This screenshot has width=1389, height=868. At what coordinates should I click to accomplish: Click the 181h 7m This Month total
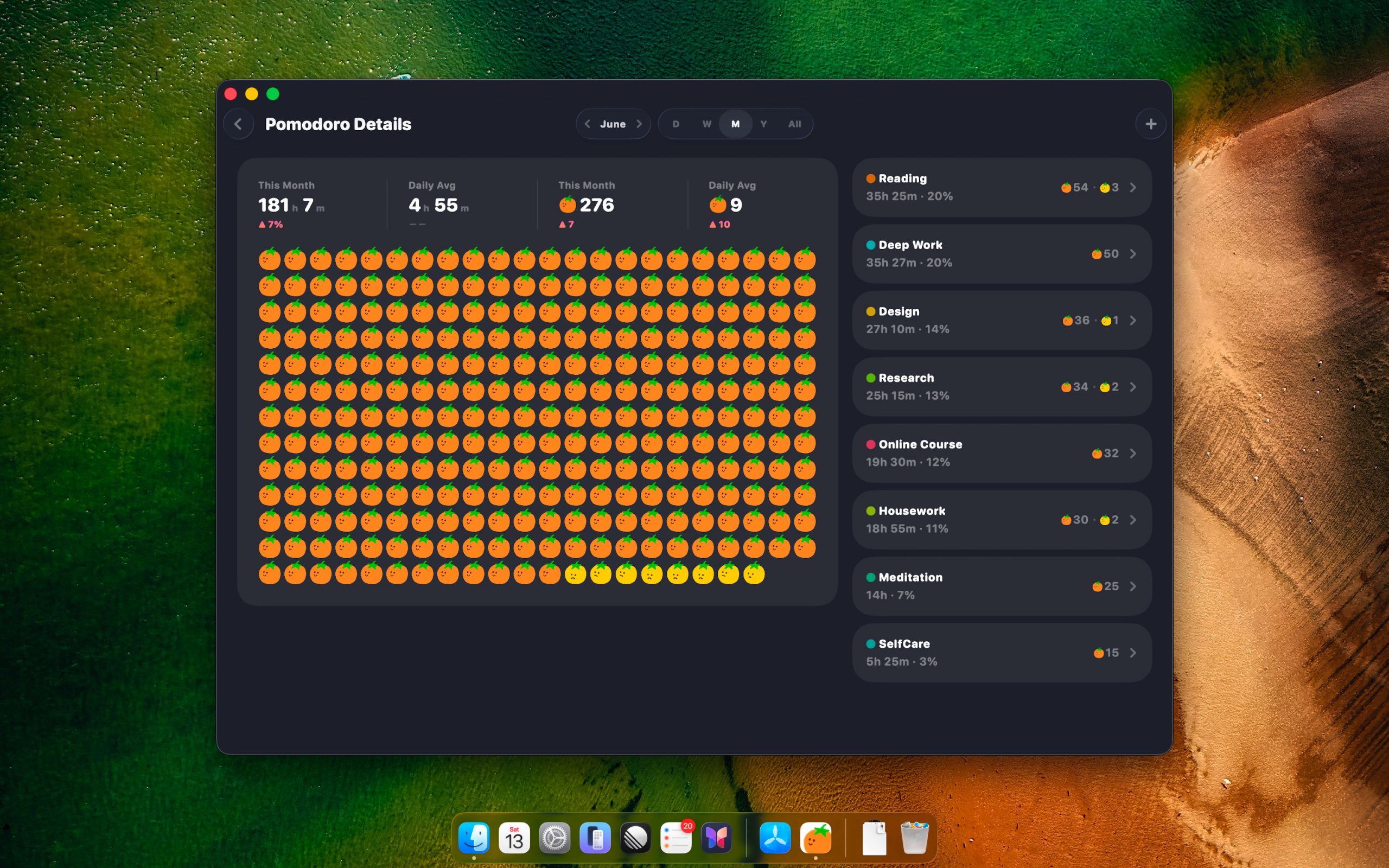coord(291,205)
